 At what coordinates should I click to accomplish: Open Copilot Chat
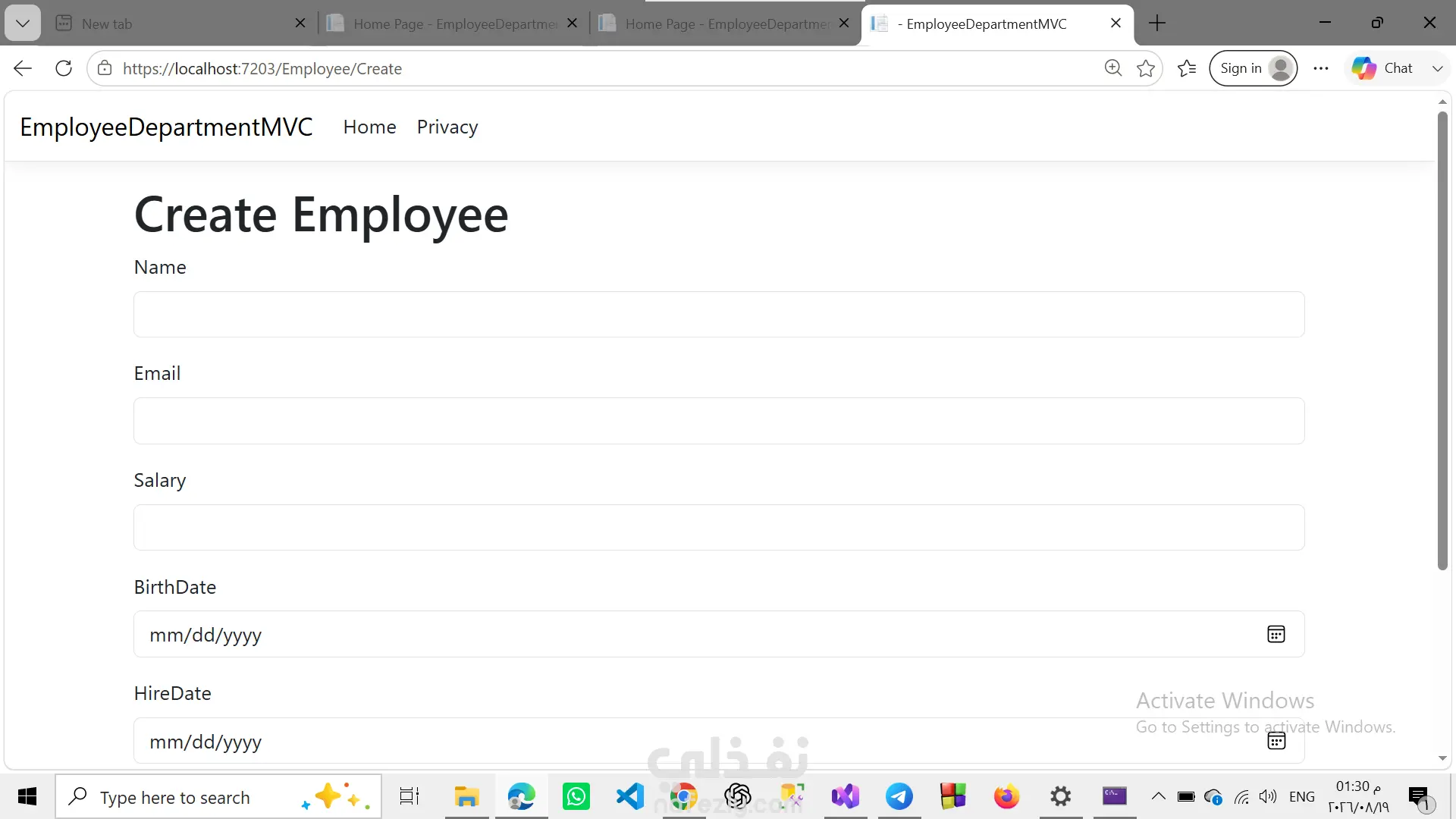pyautogui.click(x=1382, y=68)
